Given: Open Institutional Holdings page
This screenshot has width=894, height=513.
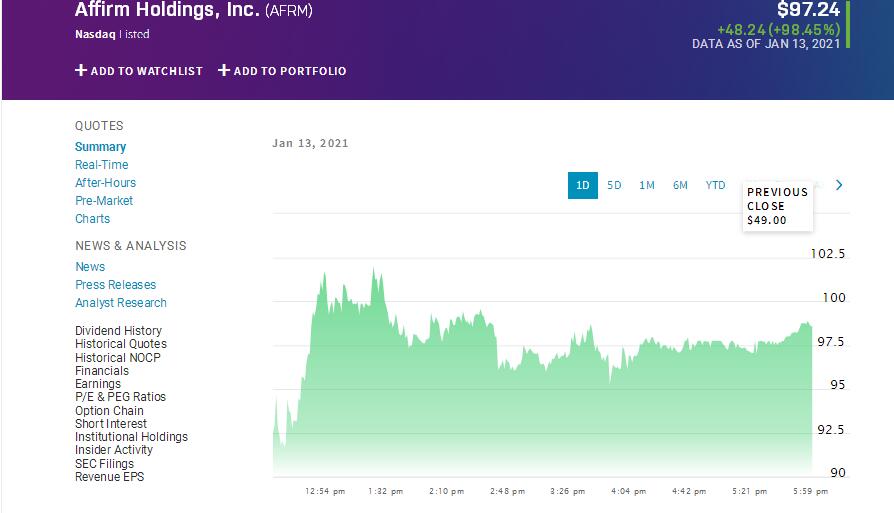Looking at the screenshot, I should click(131, 437).
